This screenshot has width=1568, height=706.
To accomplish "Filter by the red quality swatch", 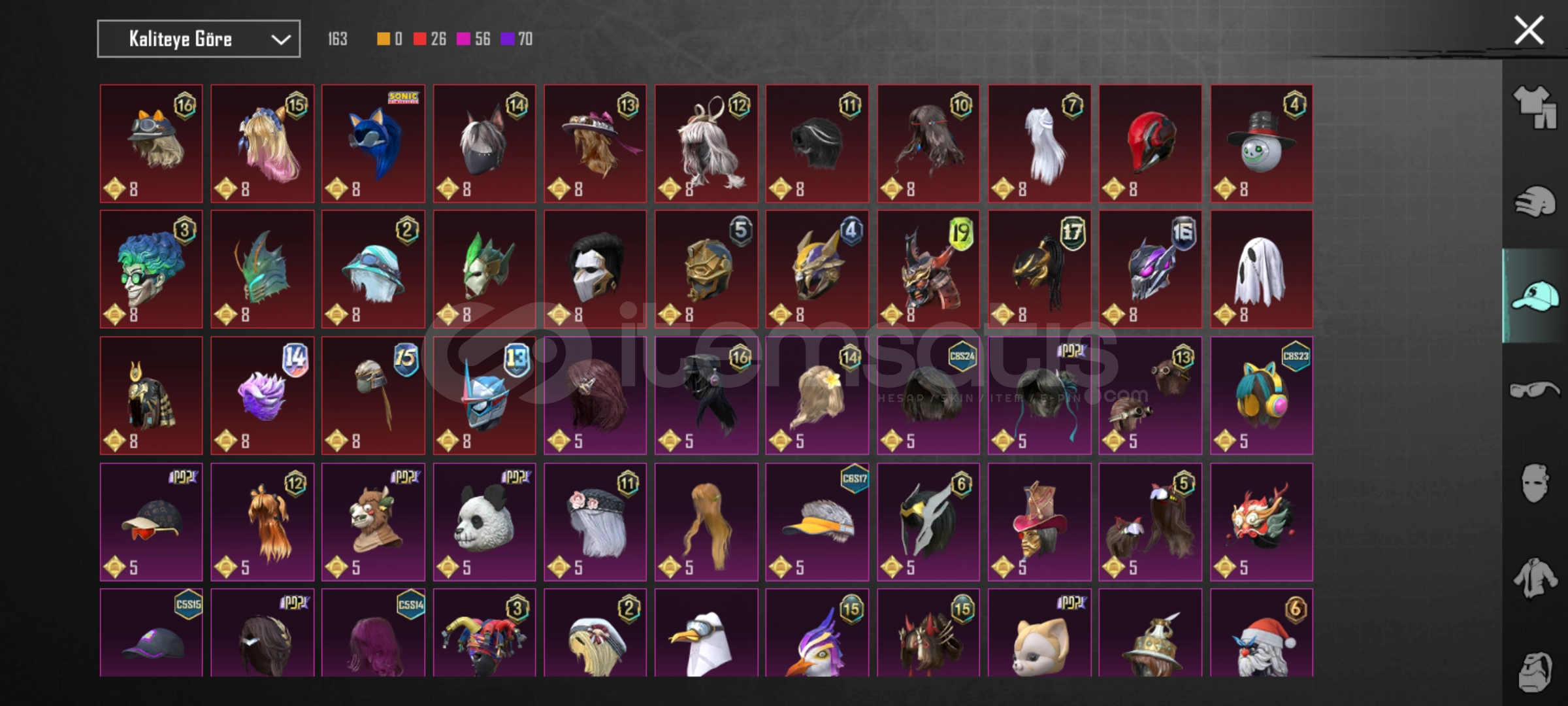I will (419, 39).
